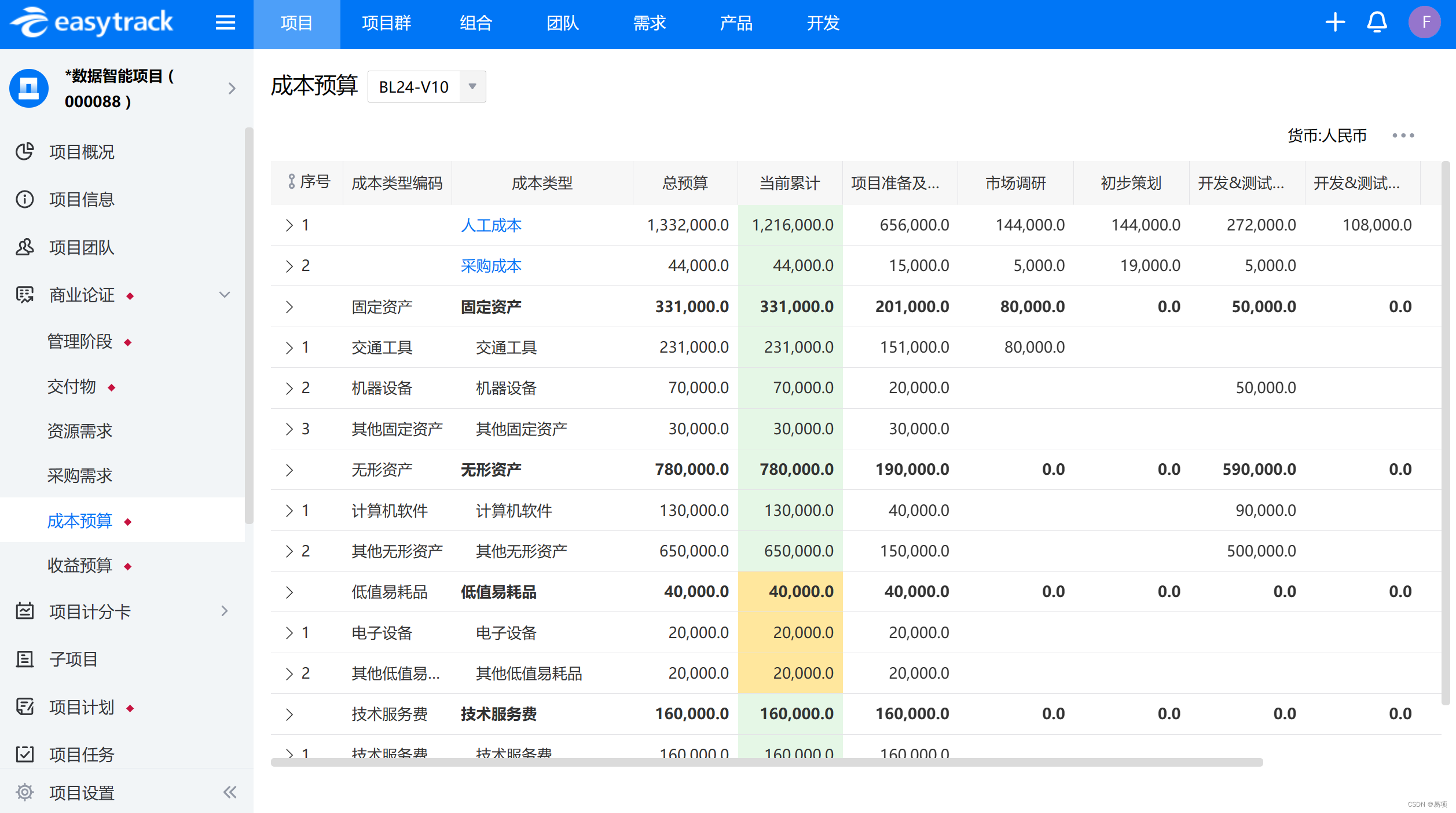The image size is (1456, 813).
Task: Click the sidebar vertical scrollbar
Action: (250, 326)
